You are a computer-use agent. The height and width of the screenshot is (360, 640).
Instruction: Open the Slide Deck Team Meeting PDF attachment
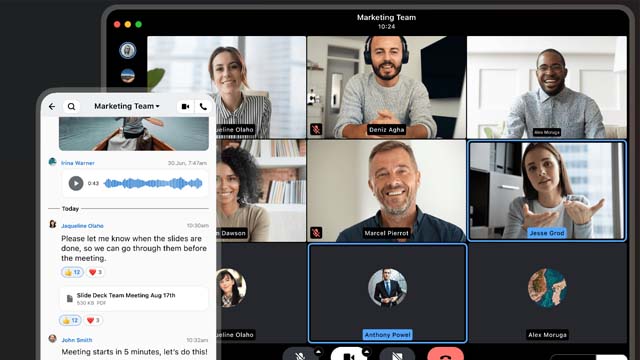pos(134,299)
